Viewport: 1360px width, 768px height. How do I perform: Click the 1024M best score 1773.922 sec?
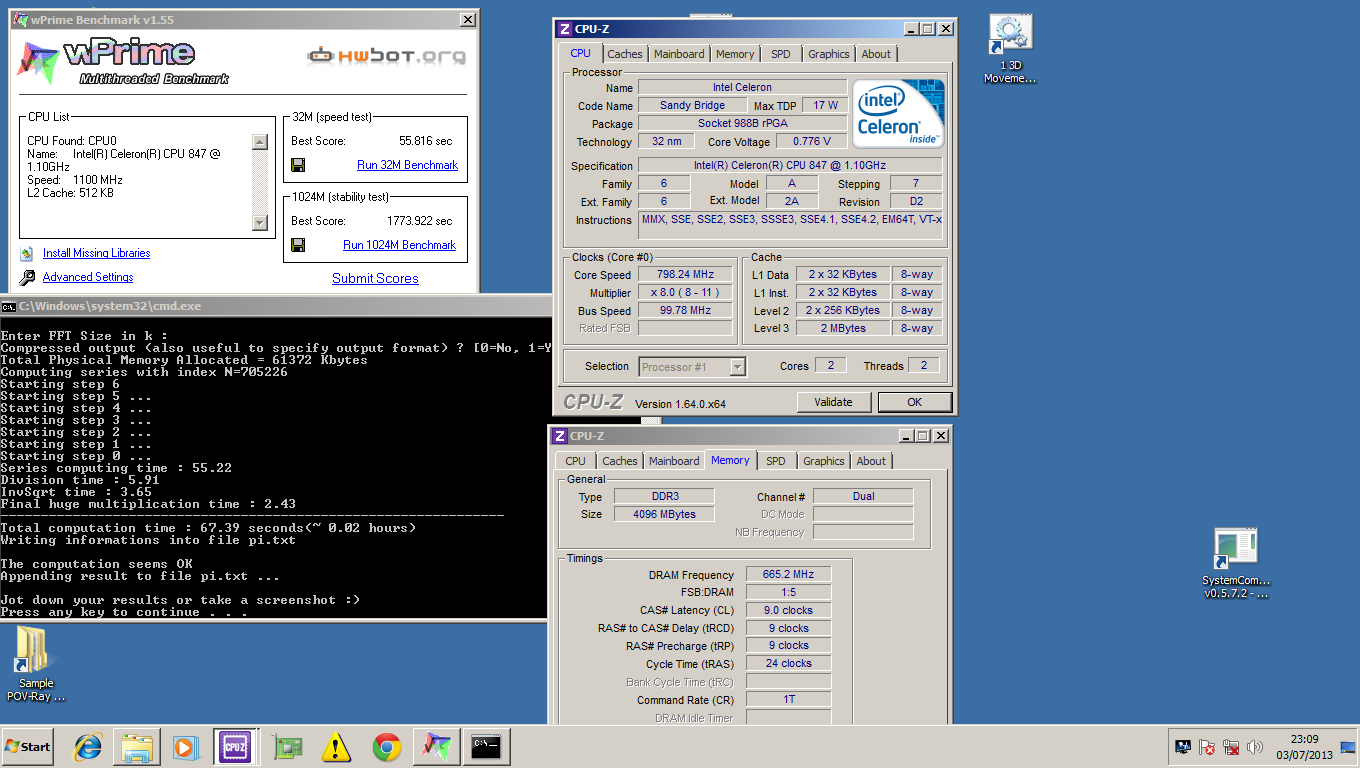[x=419, y=221]
